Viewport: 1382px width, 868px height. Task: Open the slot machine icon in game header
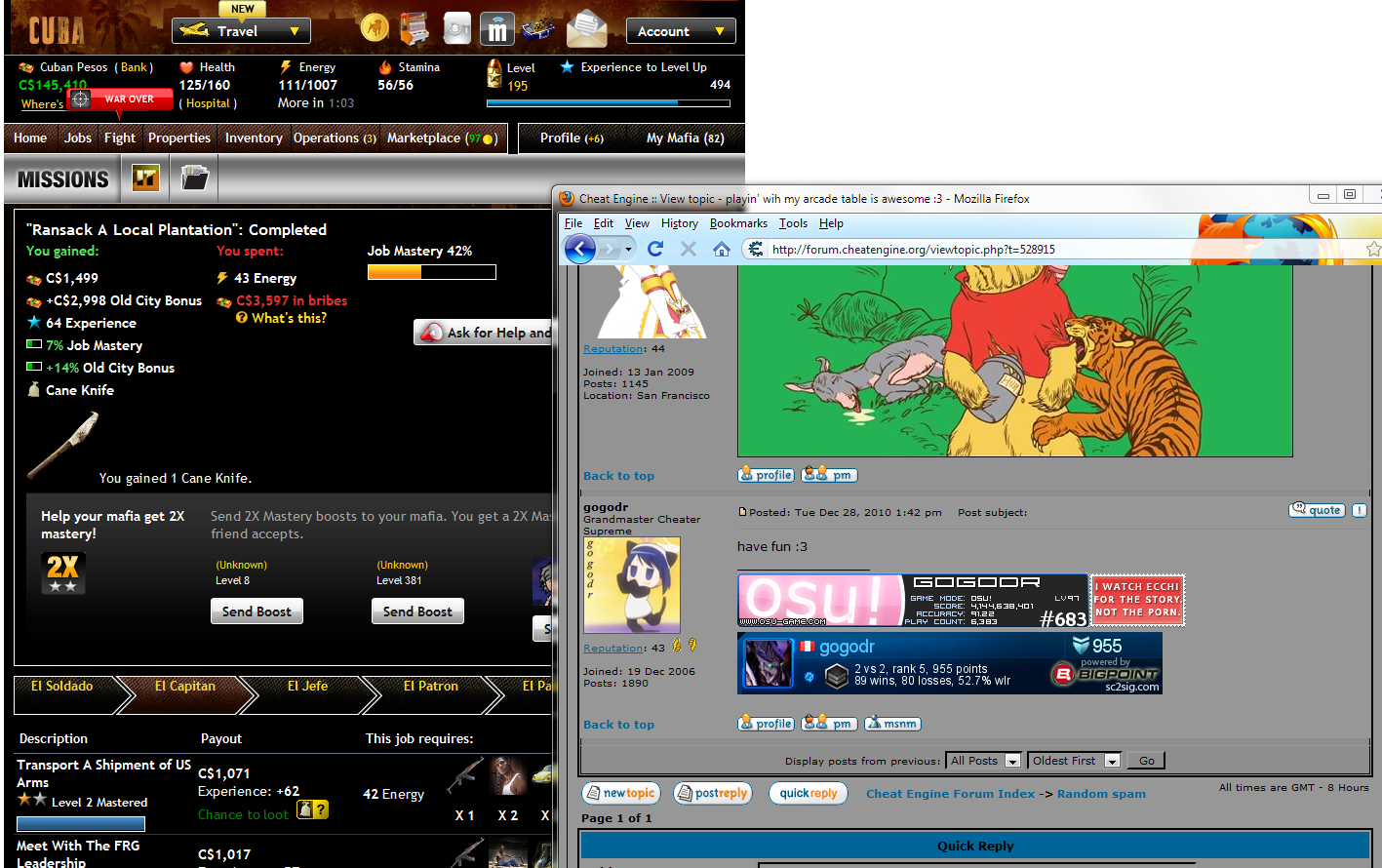coord(415,28)
